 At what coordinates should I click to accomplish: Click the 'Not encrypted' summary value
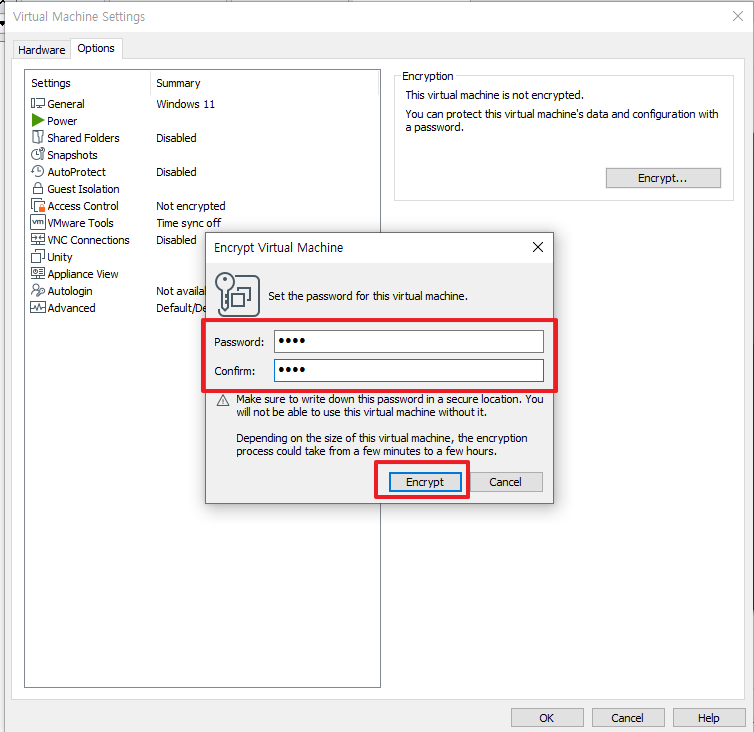[190, 206]
